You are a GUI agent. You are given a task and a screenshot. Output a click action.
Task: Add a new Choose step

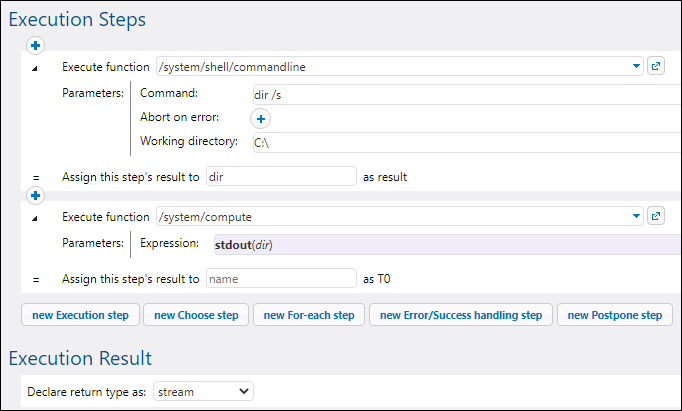point(196,315)
